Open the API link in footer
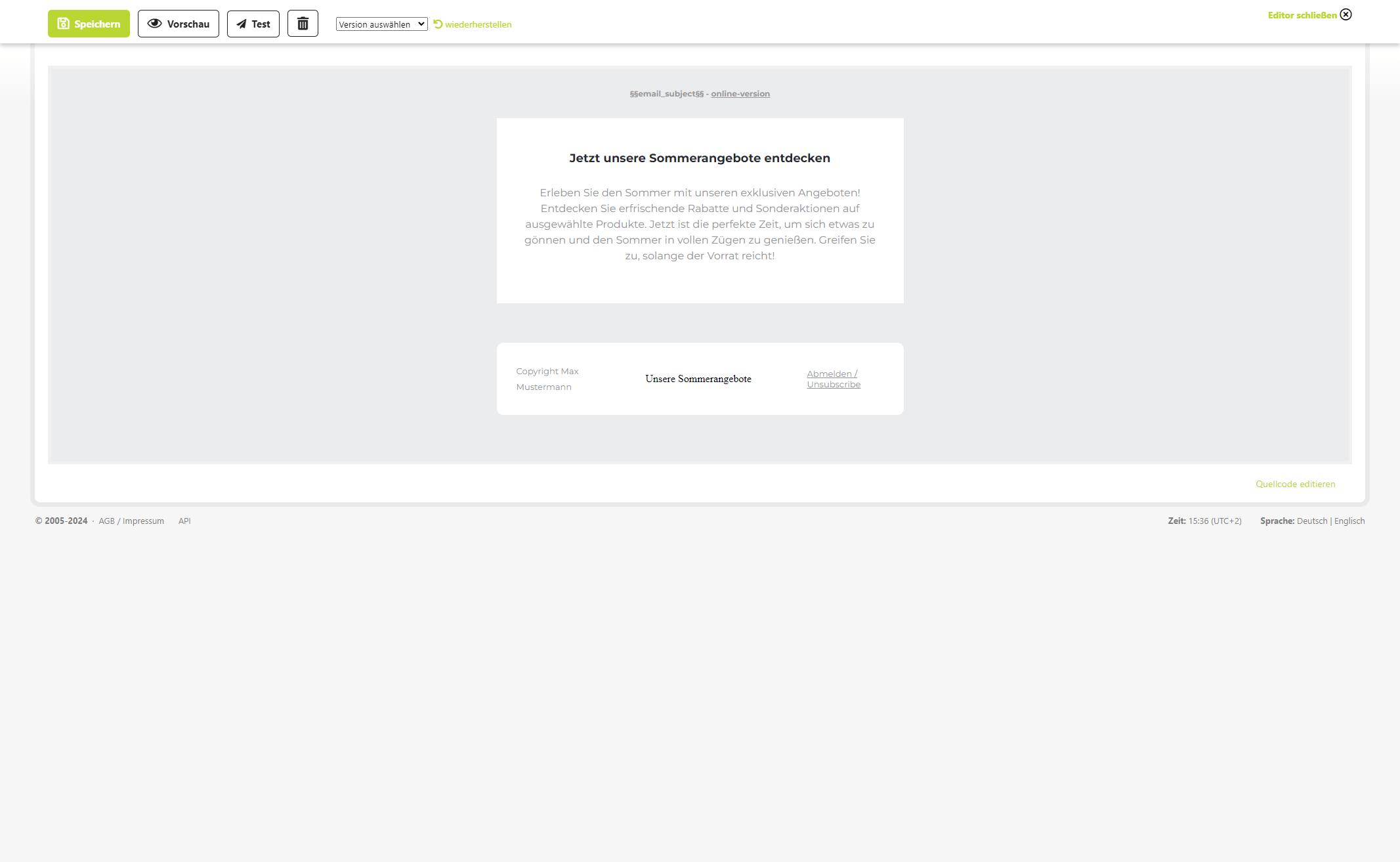 pyautogui.click(x=184, y=521)
